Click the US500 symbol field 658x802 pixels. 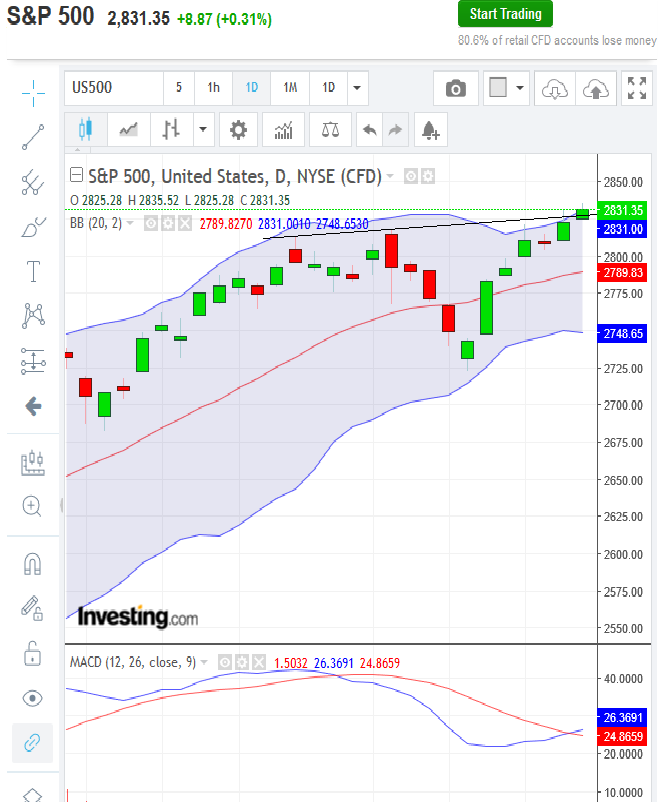pyautogui.click(x=114, y=88)
